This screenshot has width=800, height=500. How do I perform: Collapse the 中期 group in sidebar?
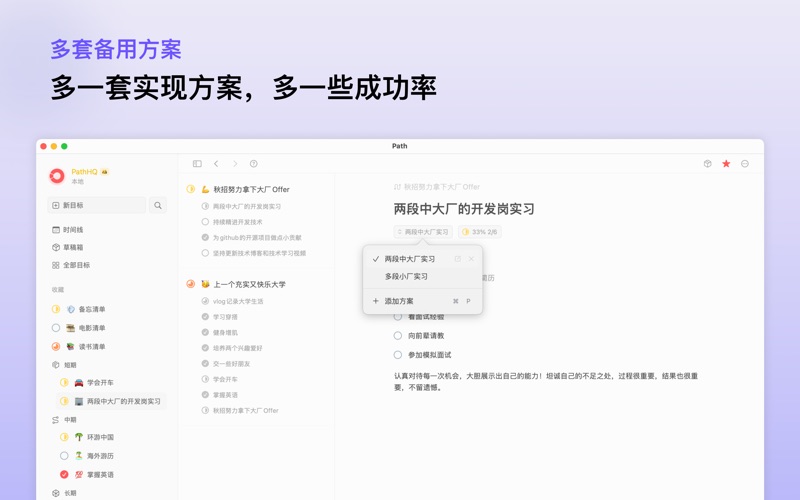click(x=56, y=420)
